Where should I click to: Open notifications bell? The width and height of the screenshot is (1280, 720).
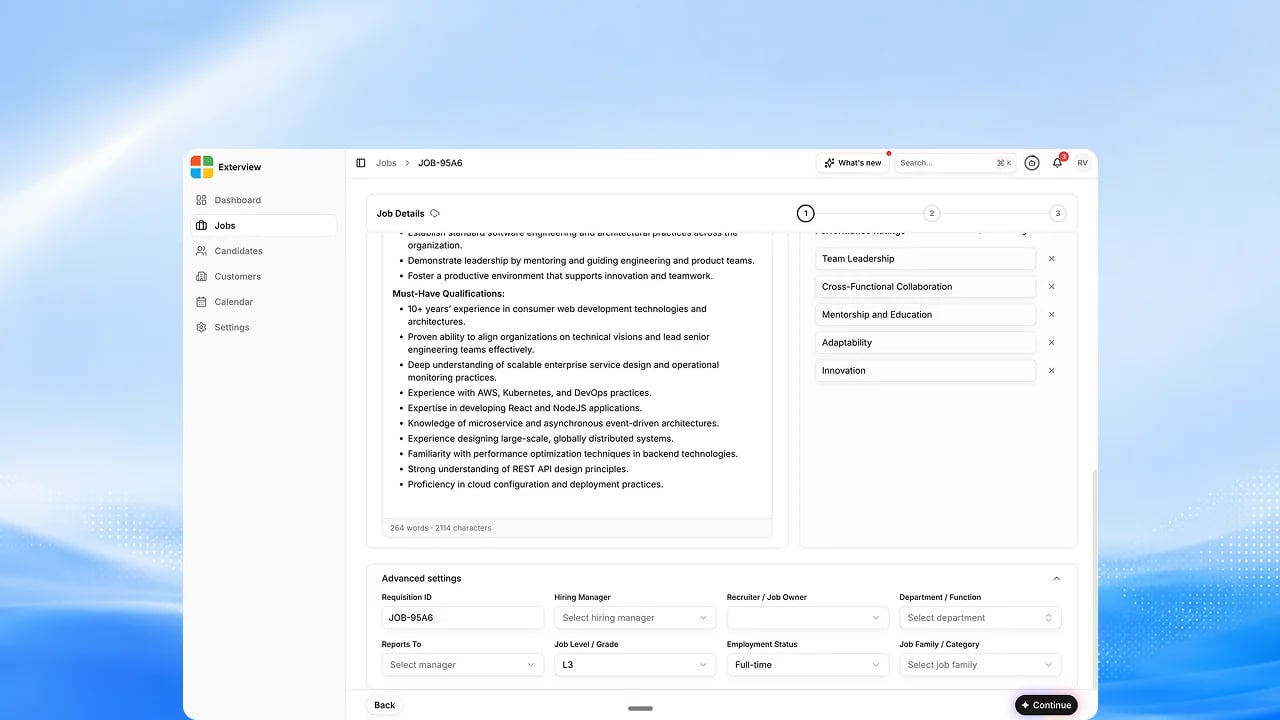pyautogui.click(x=1057, y=163)
